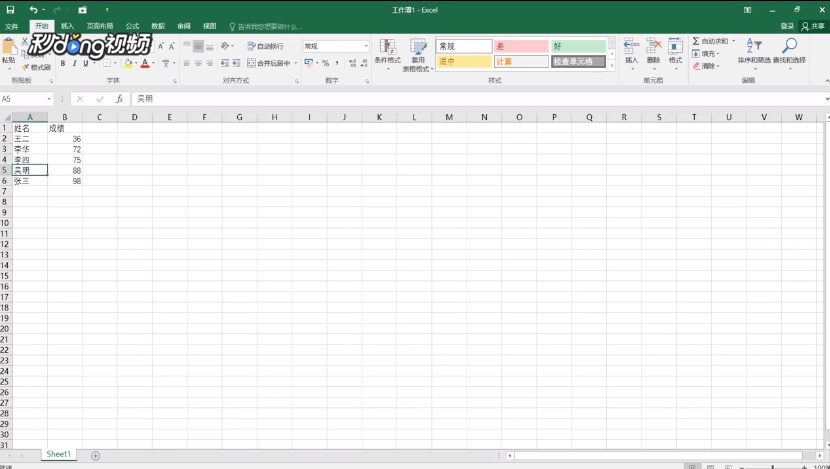Apply cell borders icon
Image resolution: width=830 pixels, height=469 pixels.
tap(107, 64)
